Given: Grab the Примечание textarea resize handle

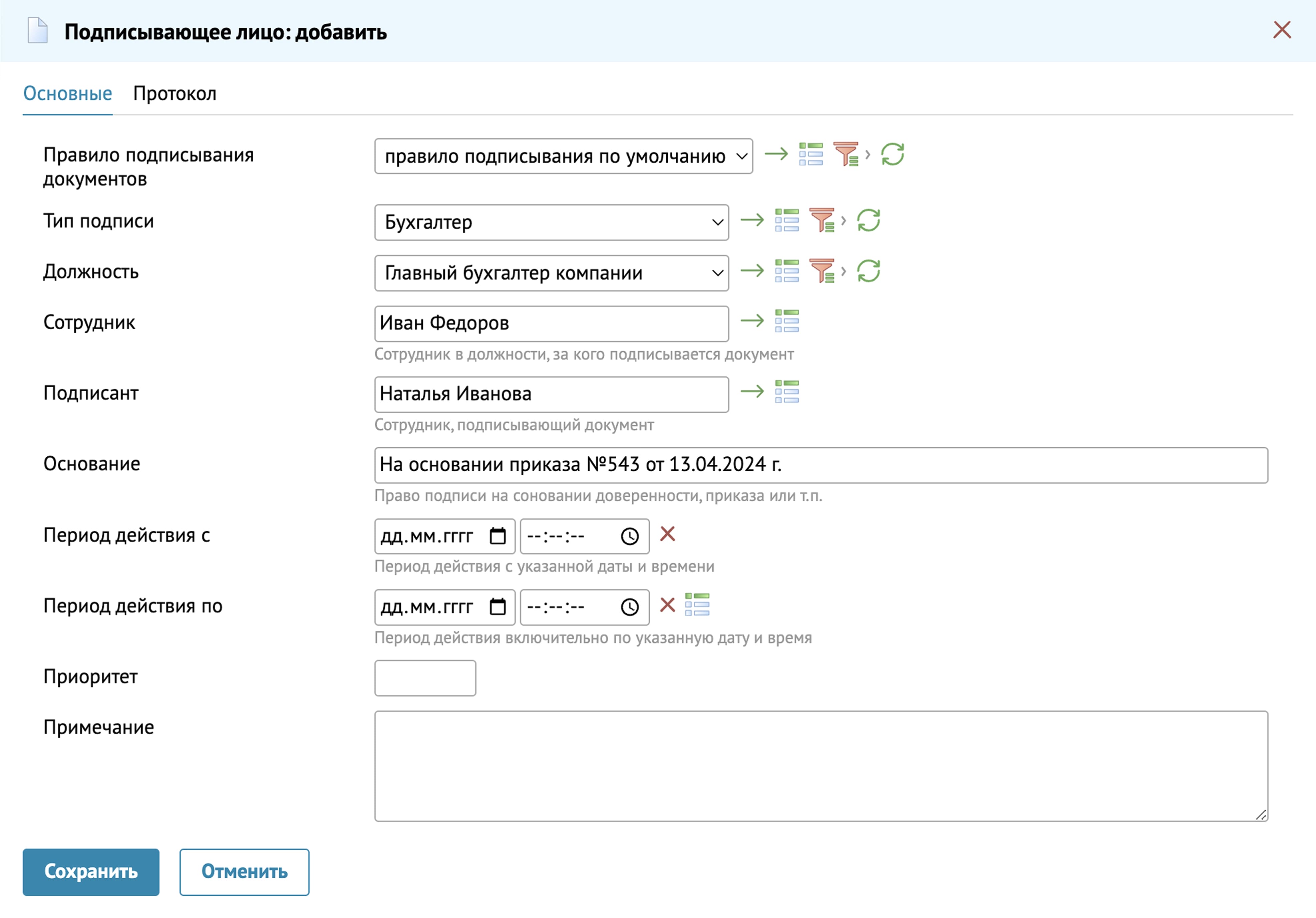Looking at the screenshot, I should pyautogui.click(x=1260, y=814).
